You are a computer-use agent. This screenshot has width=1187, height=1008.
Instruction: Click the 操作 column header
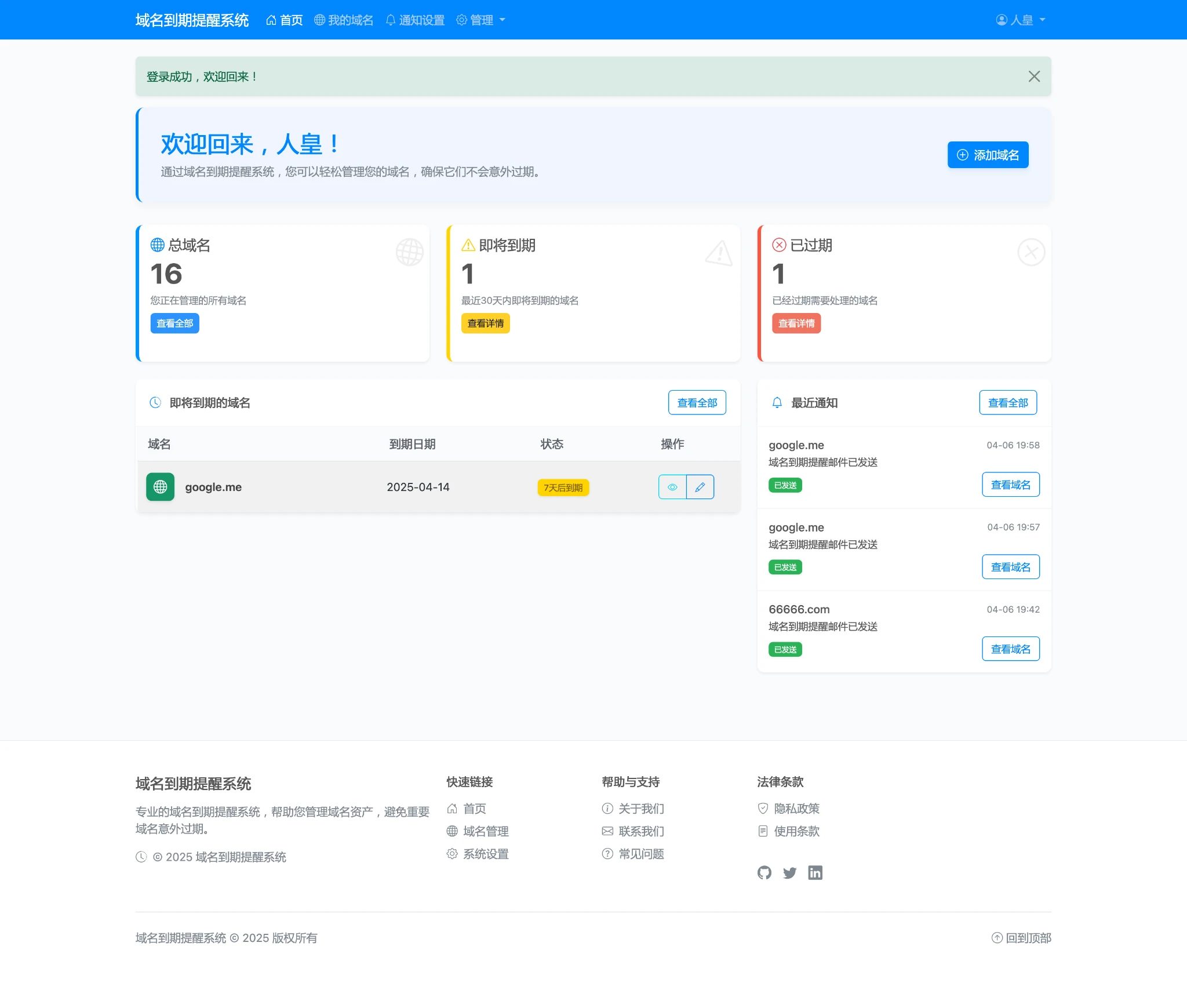point(672,444)
